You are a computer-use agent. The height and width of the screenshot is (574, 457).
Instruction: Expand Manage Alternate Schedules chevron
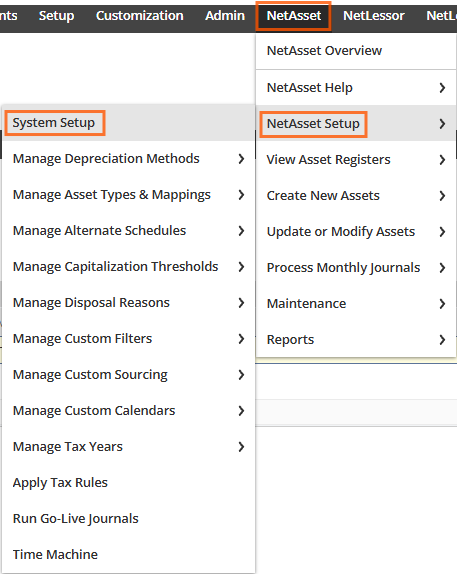pos(241,231)
